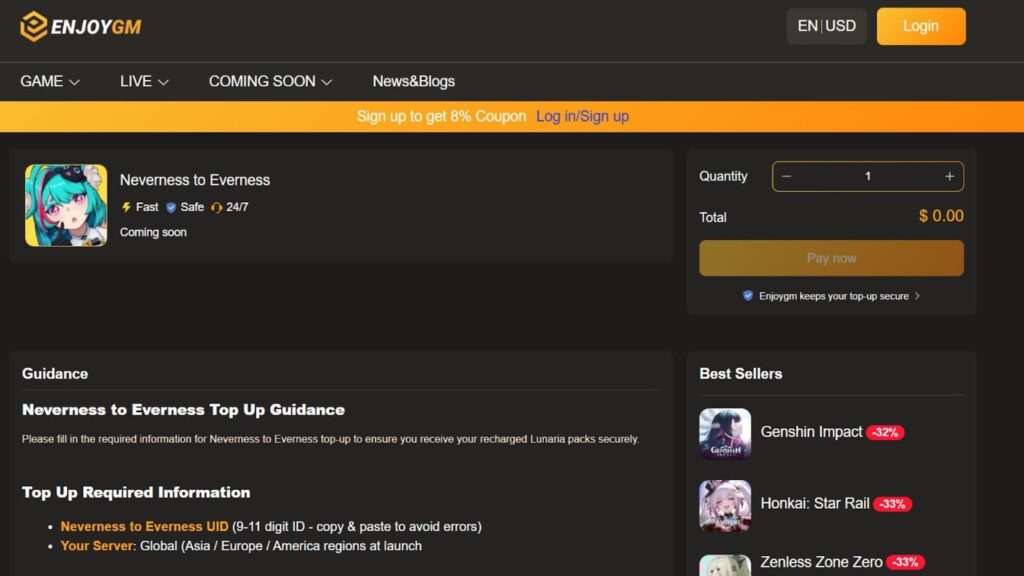Screen dimensions: 1024x576
Task: Click the 24/7 headset support icon
Action: (216, 207)
